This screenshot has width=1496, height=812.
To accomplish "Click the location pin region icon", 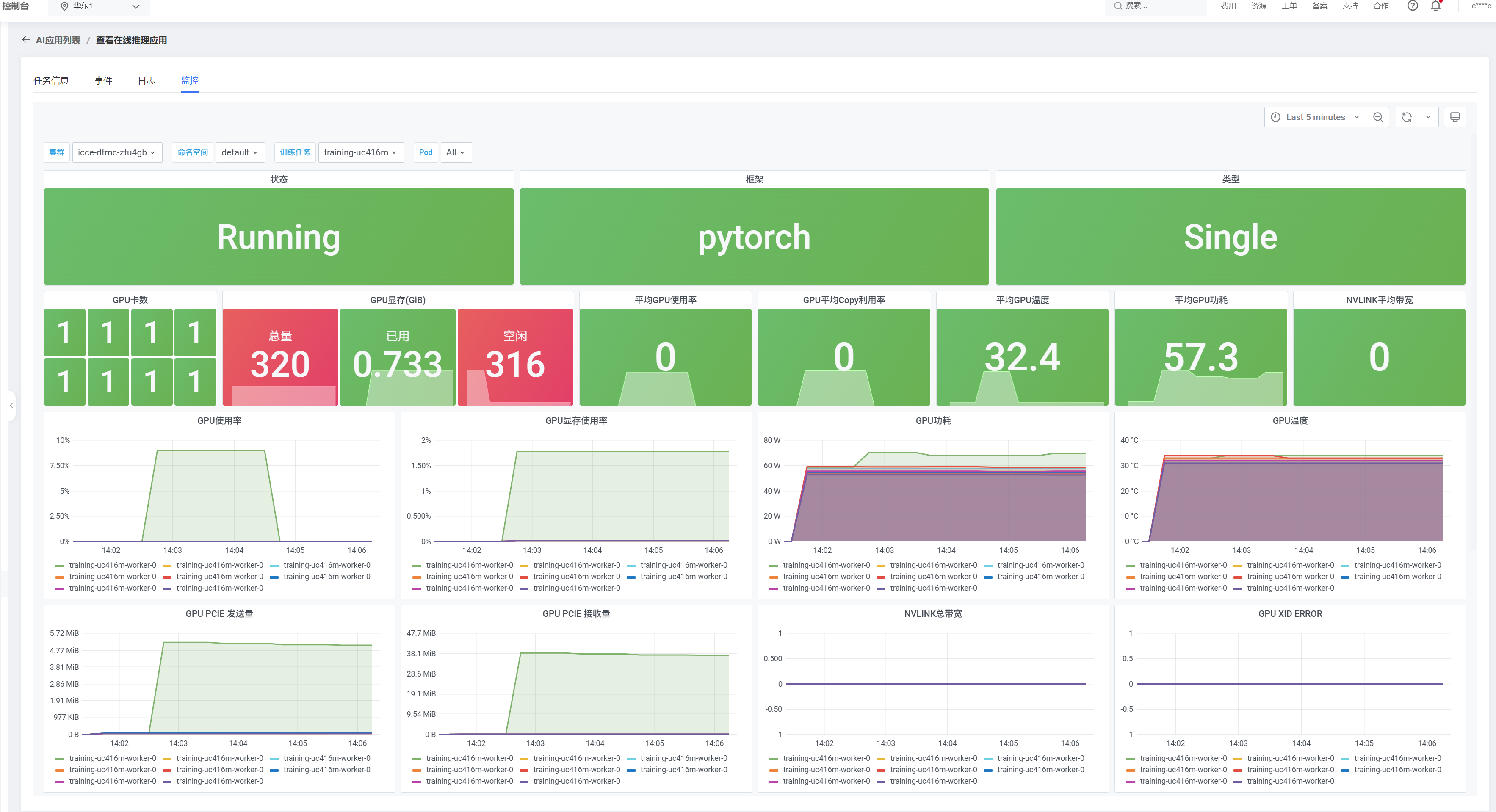I will pyautogui.click(x=64, y=6).
